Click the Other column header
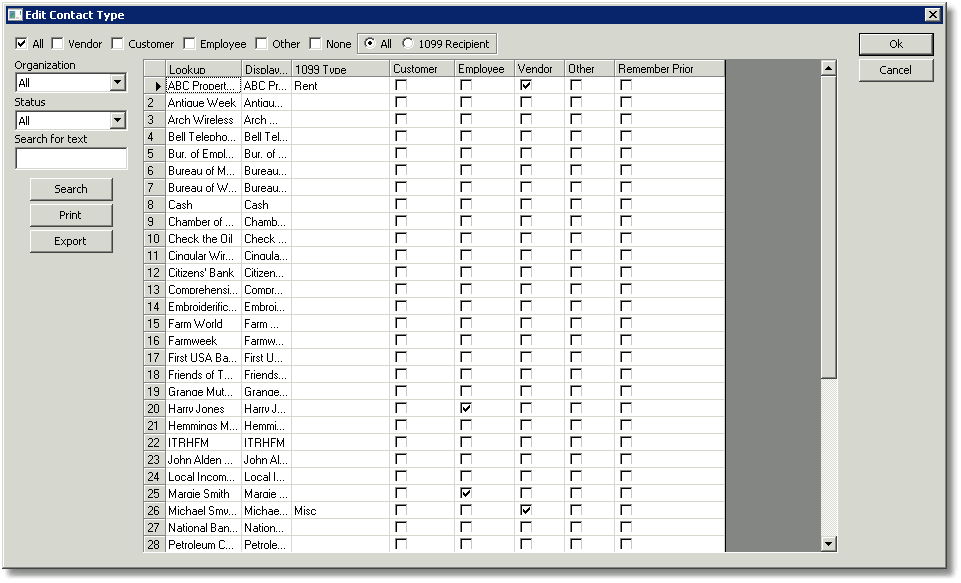The height and width of the screenshot is (583, 961). pyautogui.click(x=590, y=69)
